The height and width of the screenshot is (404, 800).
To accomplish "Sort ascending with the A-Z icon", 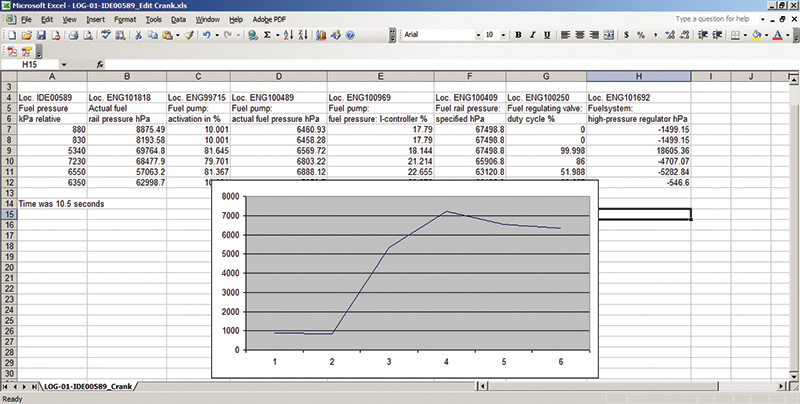I will tap(288, 35).
